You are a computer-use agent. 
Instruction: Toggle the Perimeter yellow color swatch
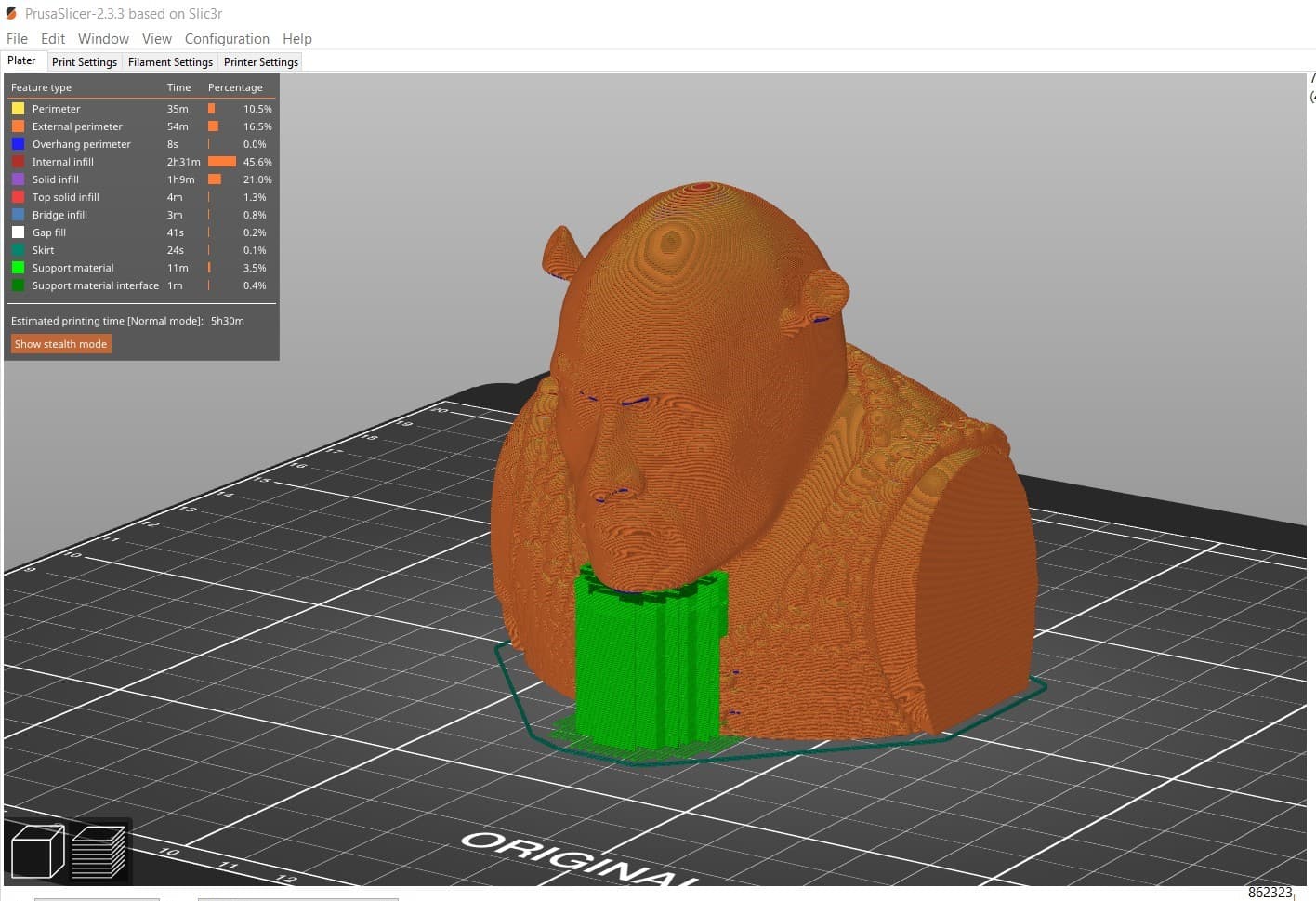18,109
